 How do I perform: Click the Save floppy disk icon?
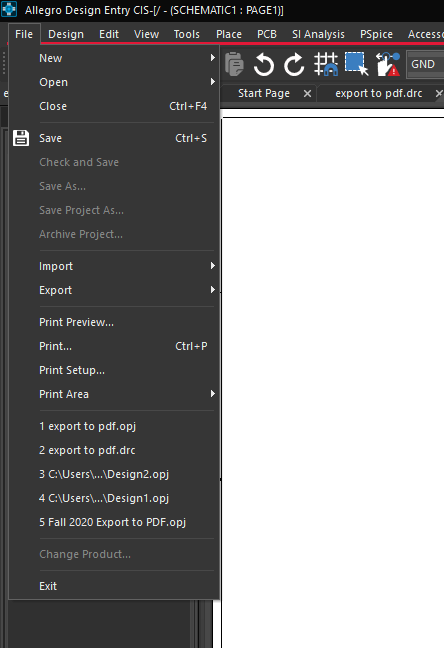[21, 138]
